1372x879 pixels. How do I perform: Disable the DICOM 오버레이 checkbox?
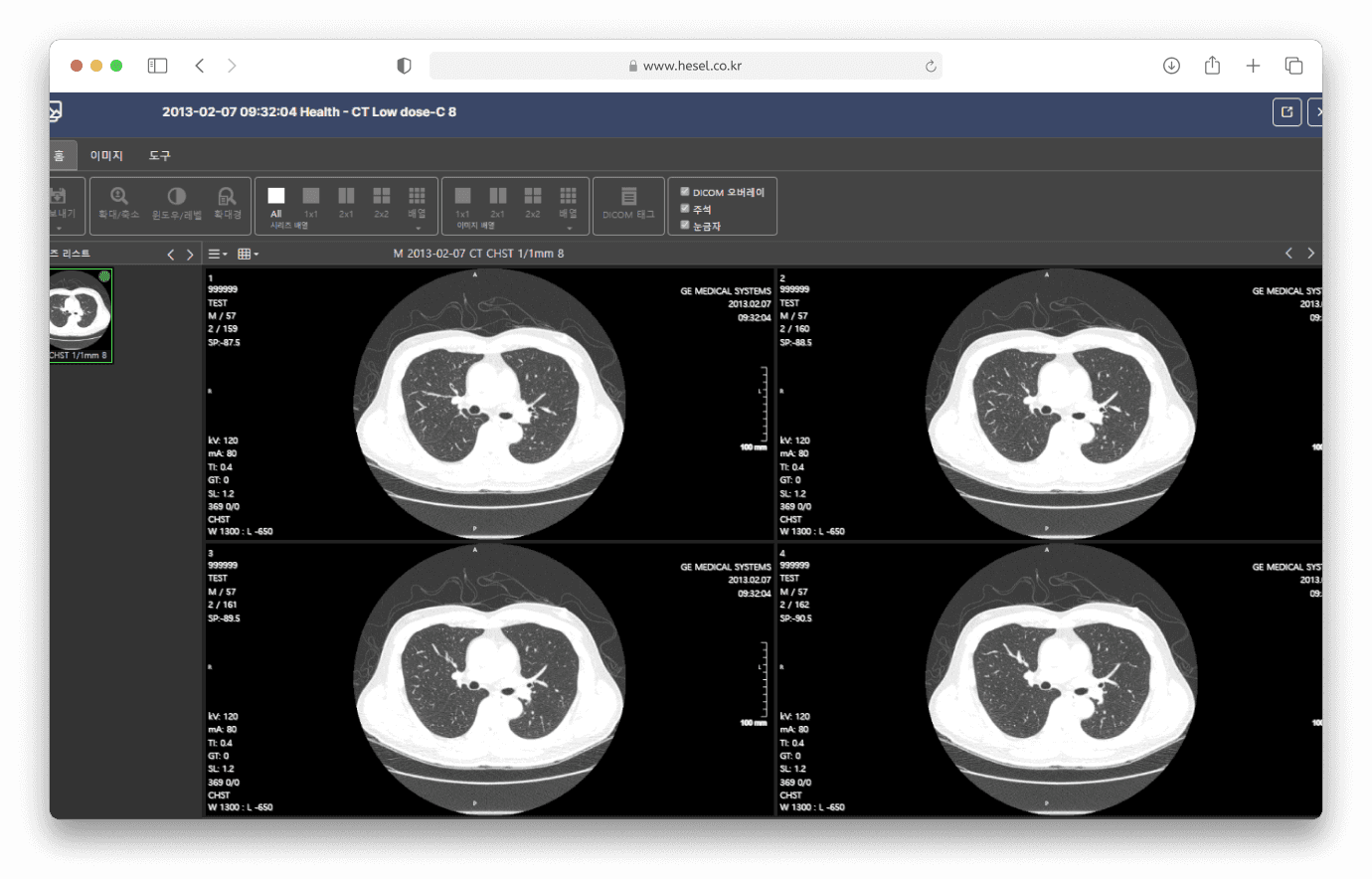click(x=685, y=192)
